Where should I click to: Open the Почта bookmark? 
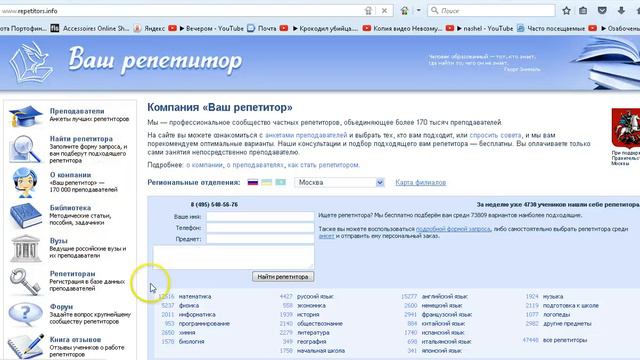pos(262,28)
